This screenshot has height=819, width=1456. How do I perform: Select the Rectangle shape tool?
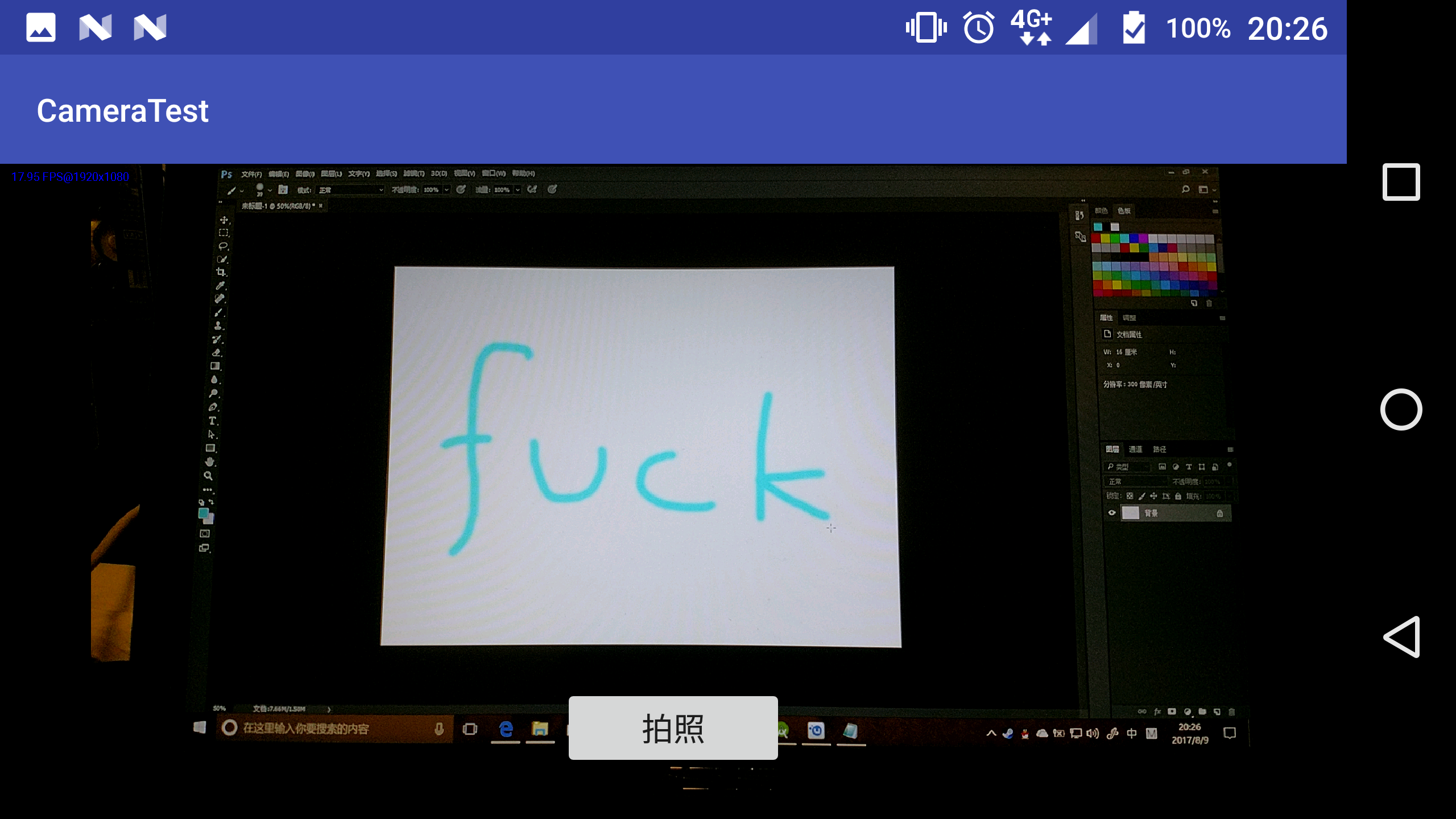[211, 448]
